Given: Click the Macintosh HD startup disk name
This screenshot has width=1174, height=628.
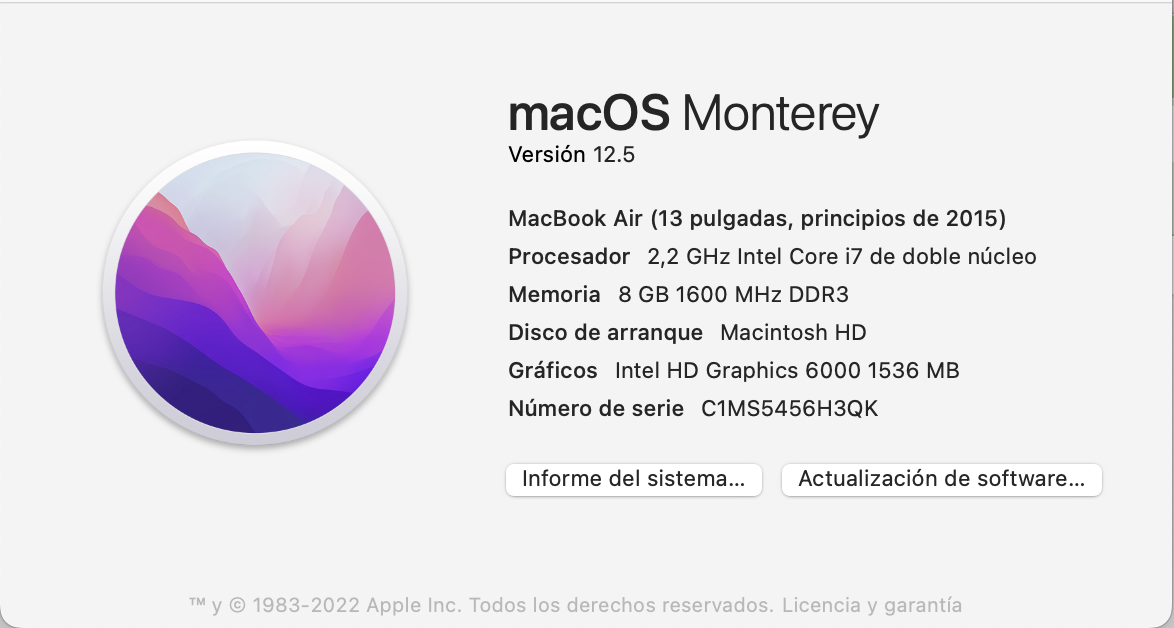Looking at the screenshot, I should (x=793, y=332).
